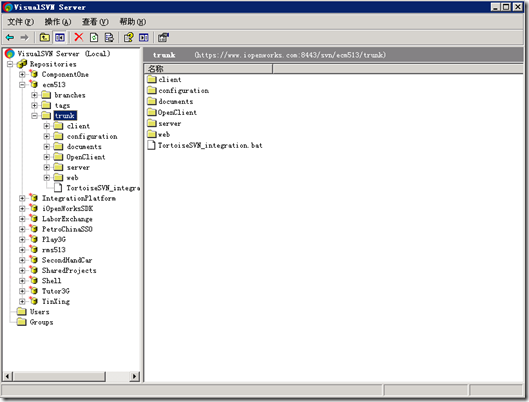Select the SecondHandCar repository
This screenshot has width=529, height=402.
(x=67, y=260)
